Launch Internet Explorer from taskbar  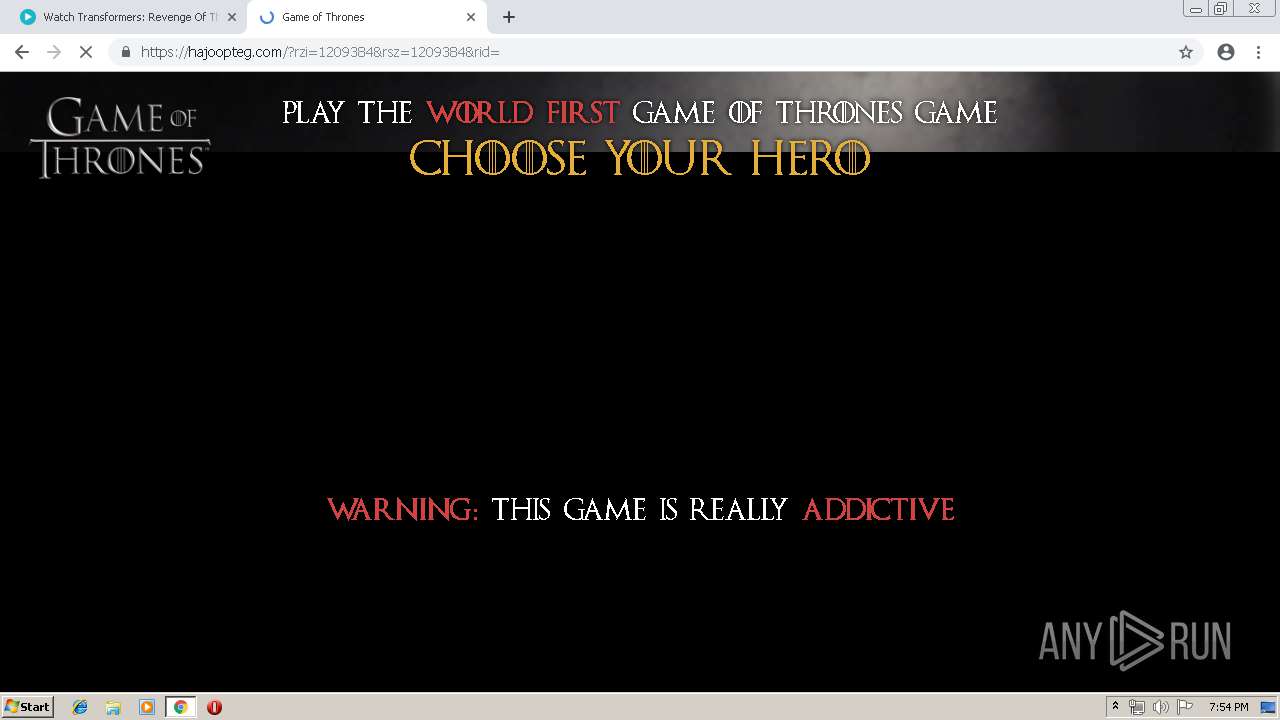tap(80, 707)
